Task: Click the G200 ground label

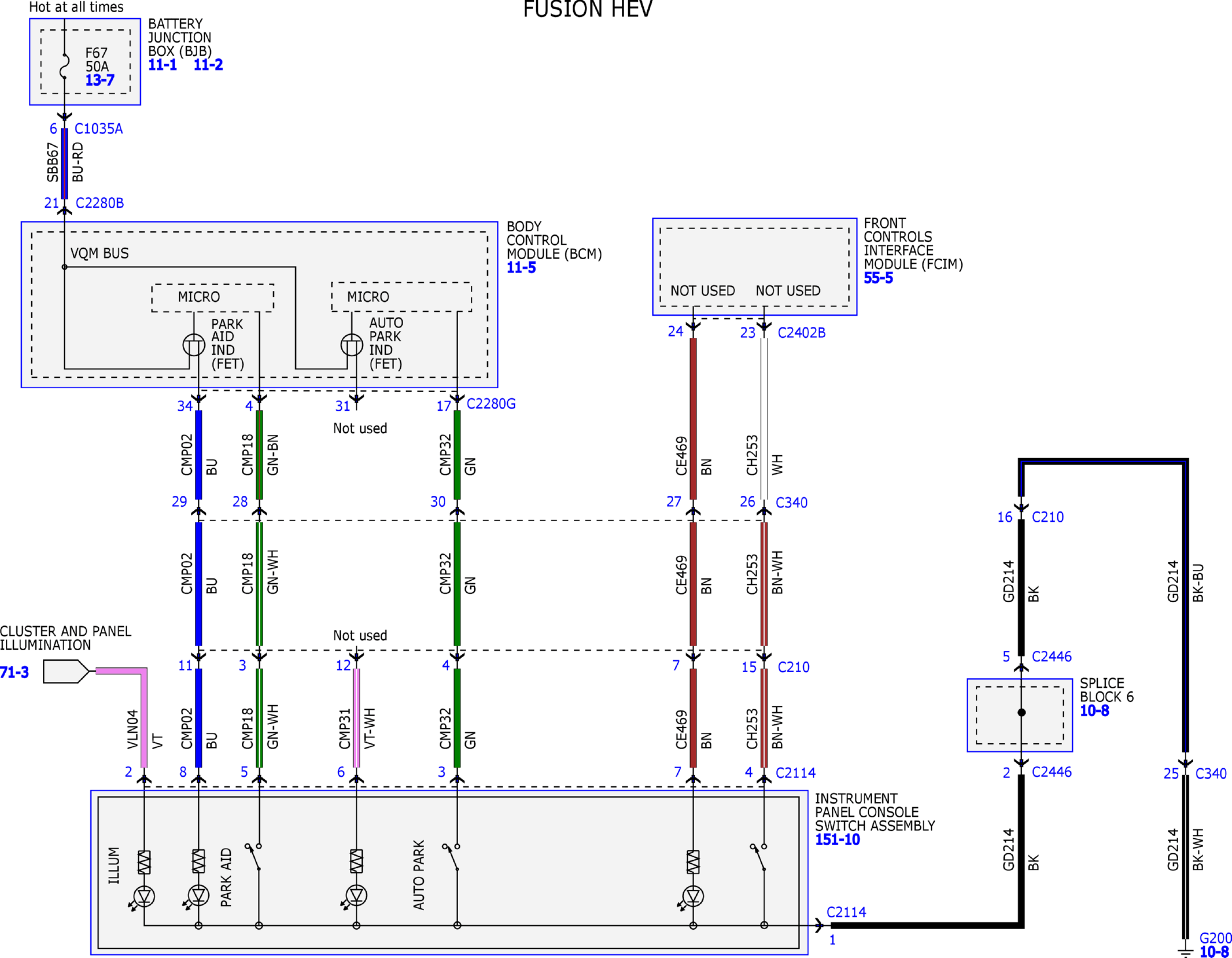Action: point(1215,938)
